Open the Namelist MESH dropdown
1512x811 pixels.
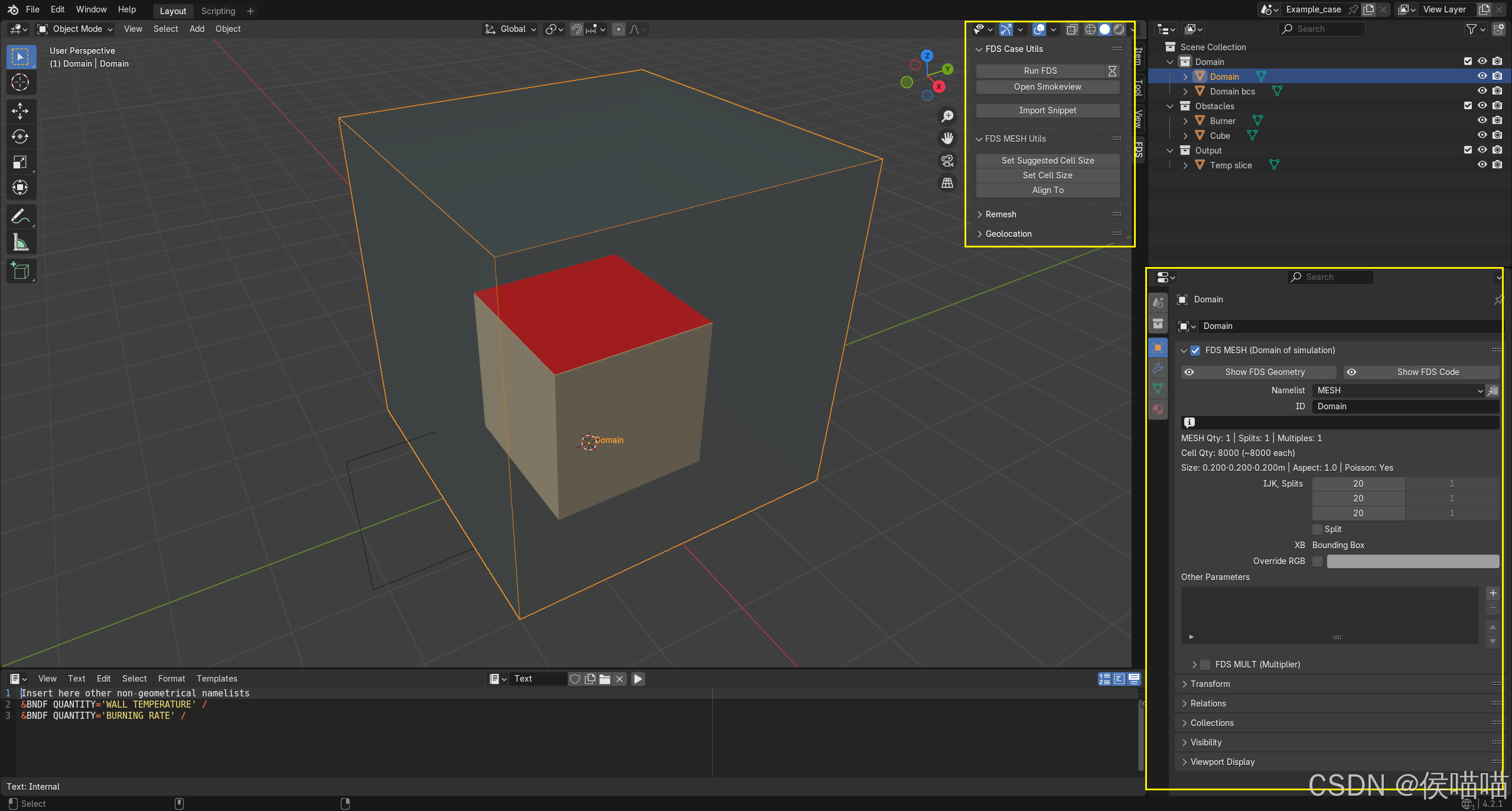point(1397,390)
